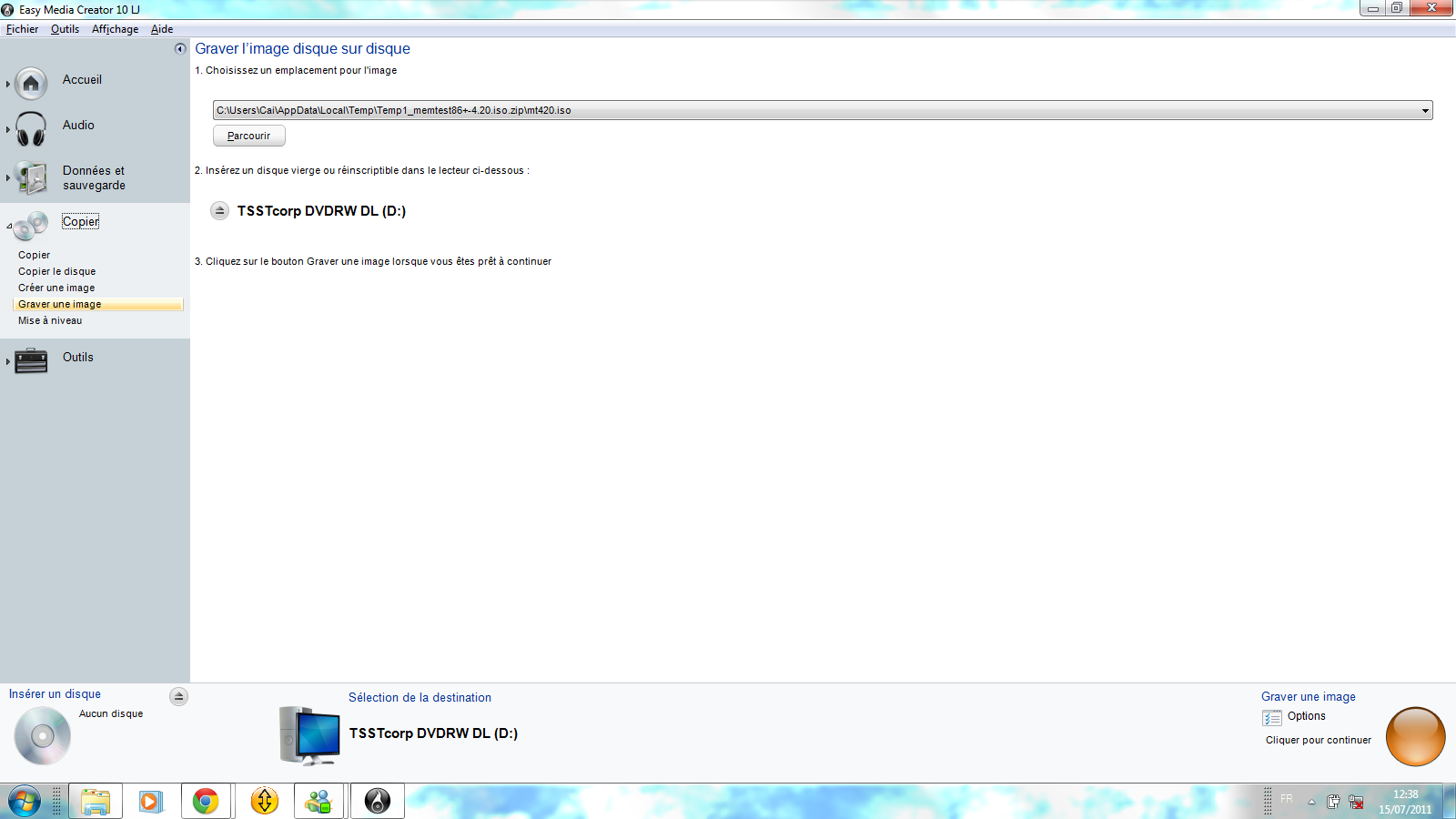
Task: Expand Données et sauvegarde section arrow
Action: pyautogui.click(x=8, y=177)
